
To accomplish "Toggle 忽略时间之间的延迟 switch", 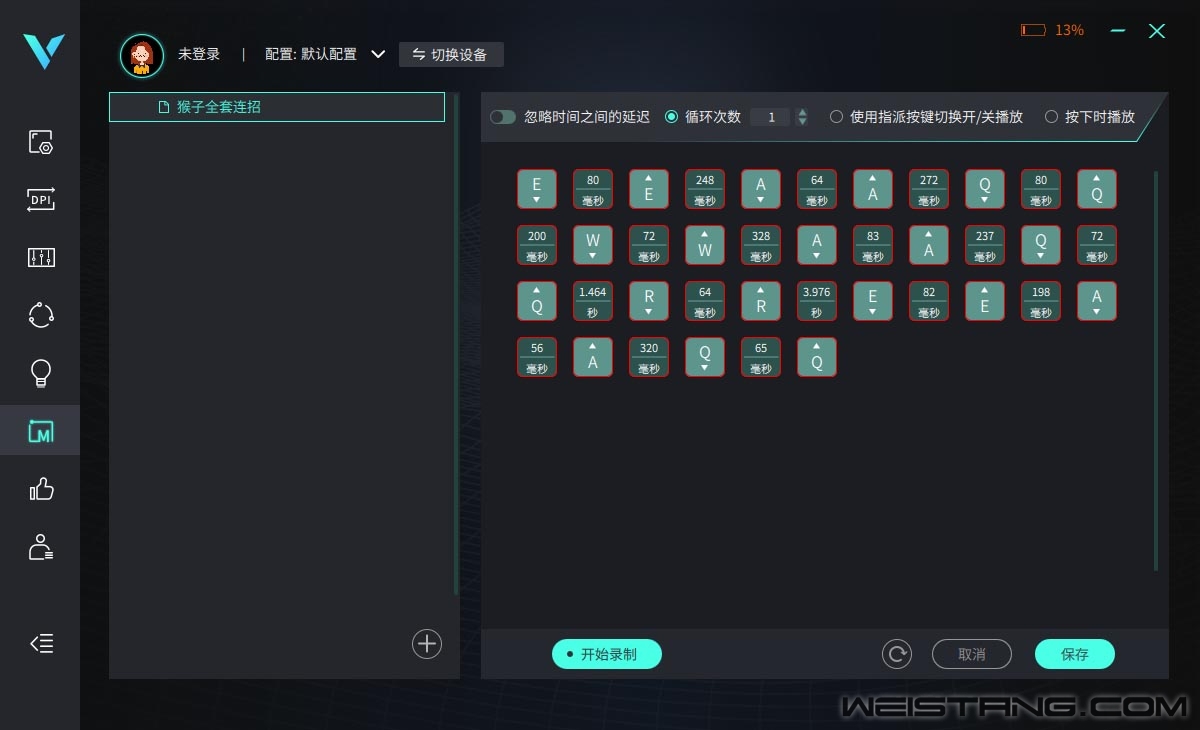I will tap(503, 117).
